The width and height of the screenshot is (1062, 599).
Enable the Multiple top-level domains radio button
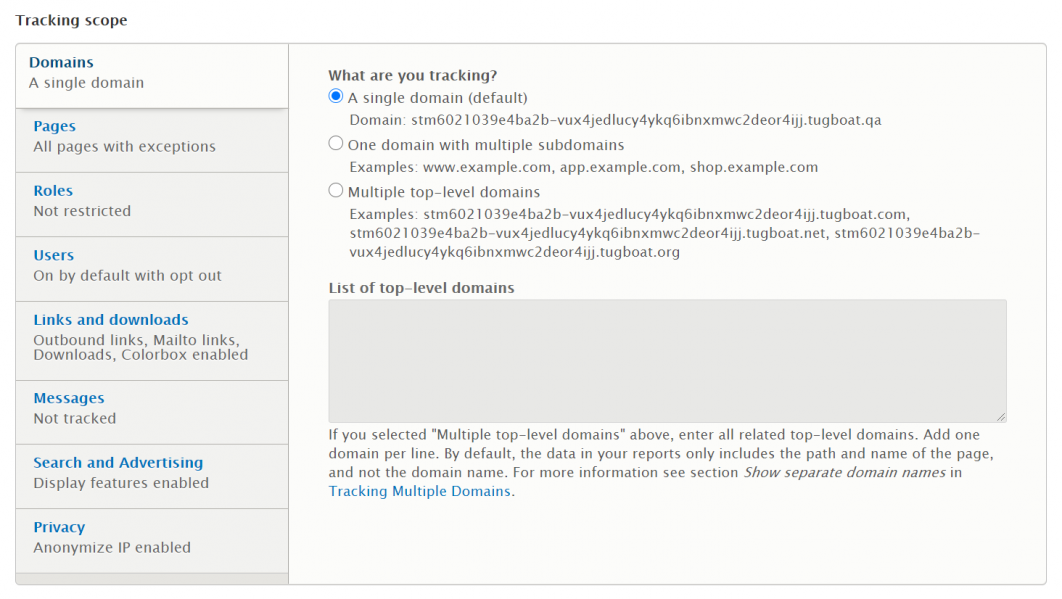coord(336,191)
